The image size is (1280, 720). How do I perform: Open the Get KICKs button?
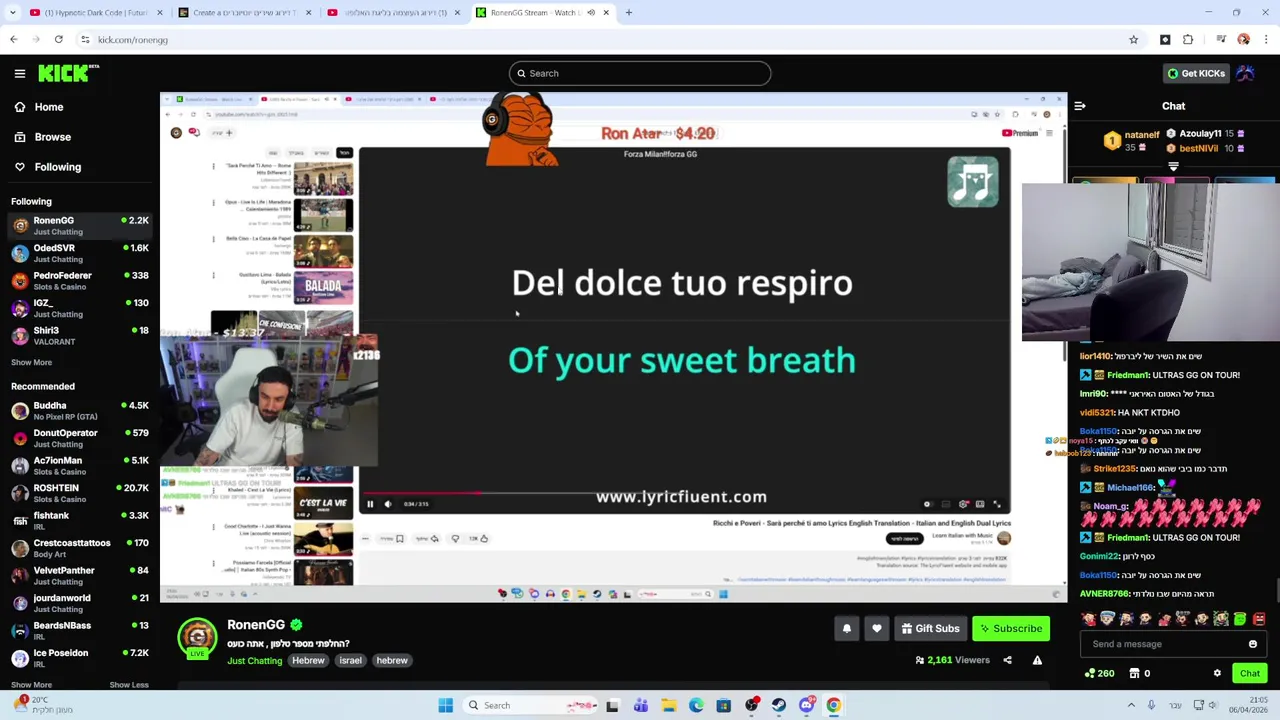coord(1195,73)
